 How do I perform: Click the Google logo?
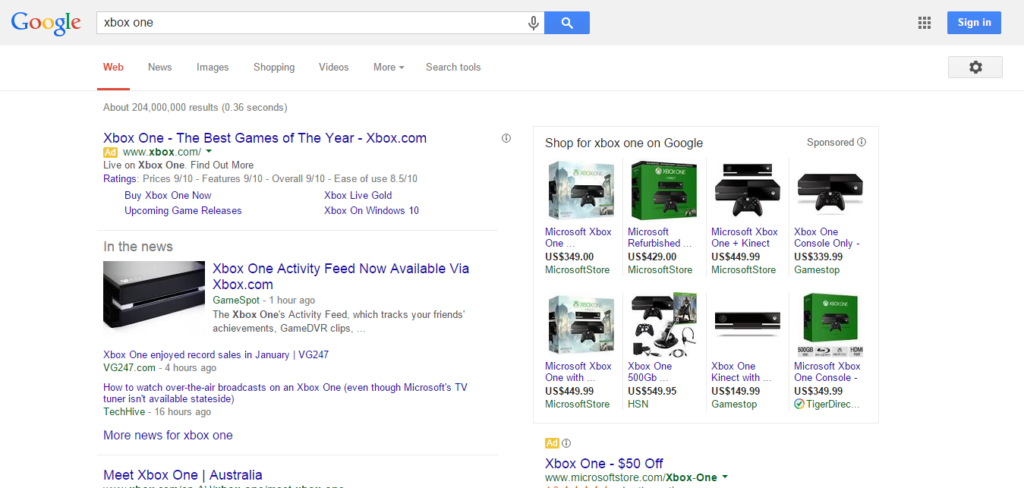[46, 23]
